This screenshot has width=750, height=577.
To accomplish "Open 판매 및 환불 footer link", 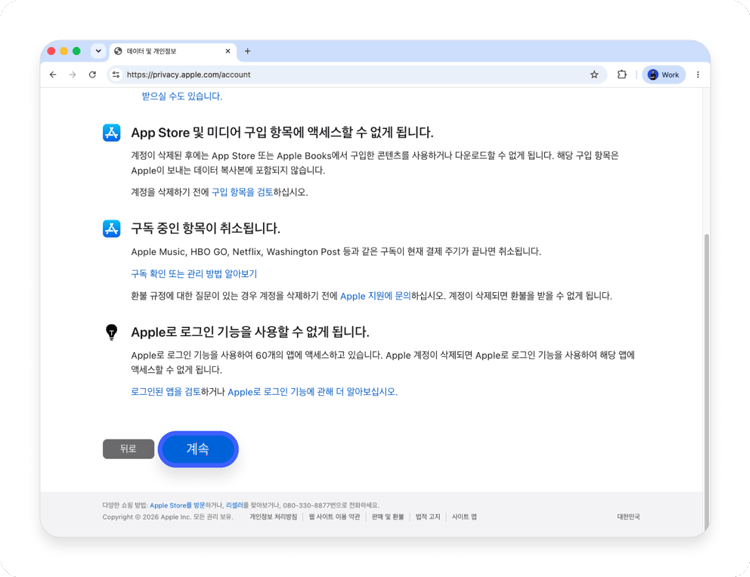I will click(387, 517).
